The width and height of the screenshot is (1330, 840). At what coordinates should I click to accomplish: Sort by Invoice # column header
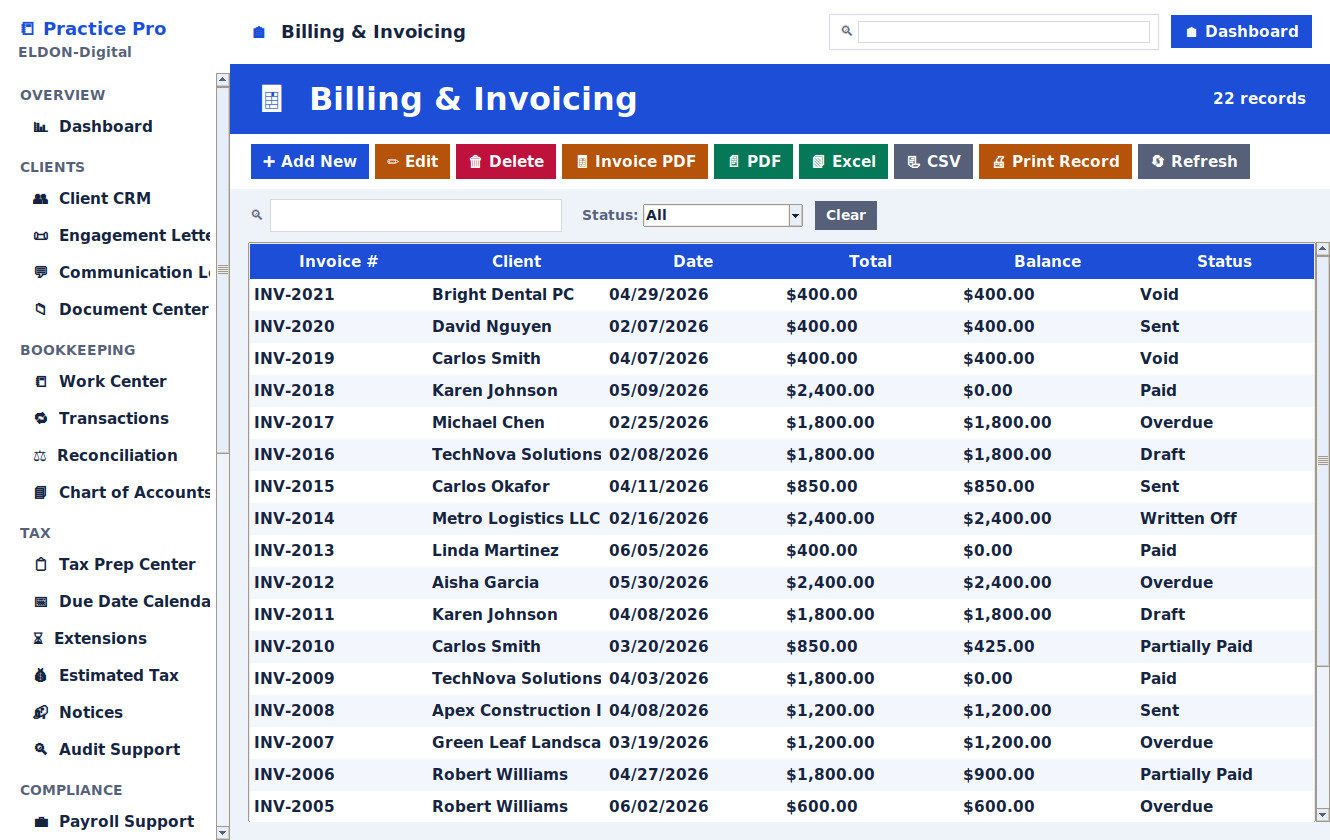coord(339,262)
